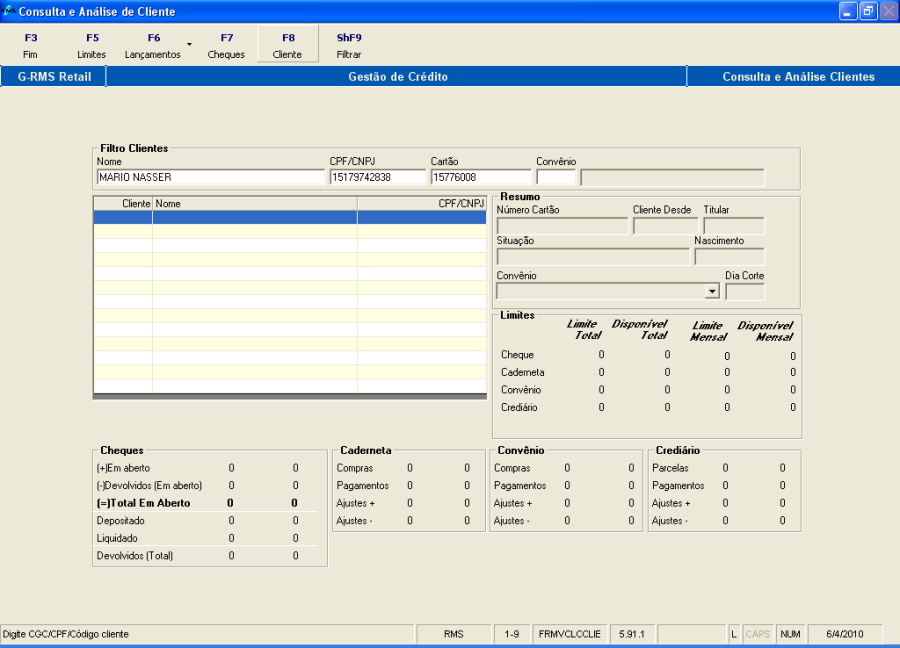Minimize the Consulta e Análise de Cliente window
This screenshot has width=900, height=648.
848,11
